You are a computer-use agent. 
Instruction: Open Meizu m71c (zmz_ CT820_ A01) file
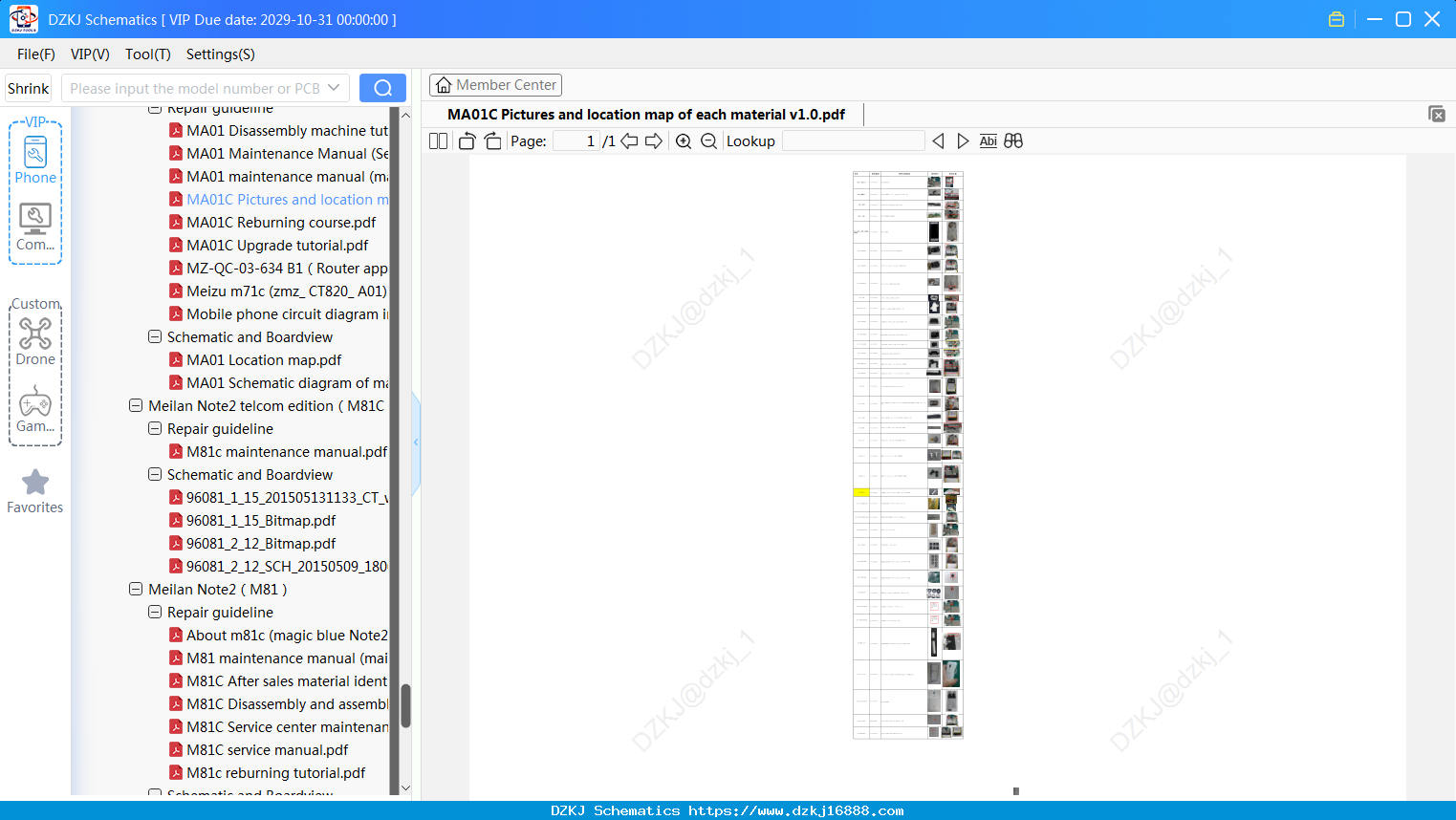pyautogui.click(x=287, y=291)
